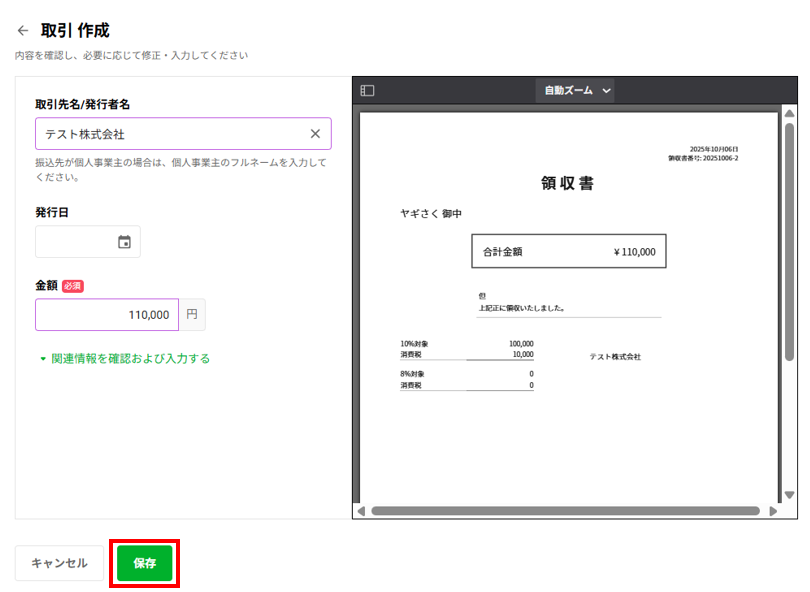Focus the 取引先名/発行者名 input field
Image resolution: width=810 pixels, height=592 pixels.
click(x=183, y=134)
